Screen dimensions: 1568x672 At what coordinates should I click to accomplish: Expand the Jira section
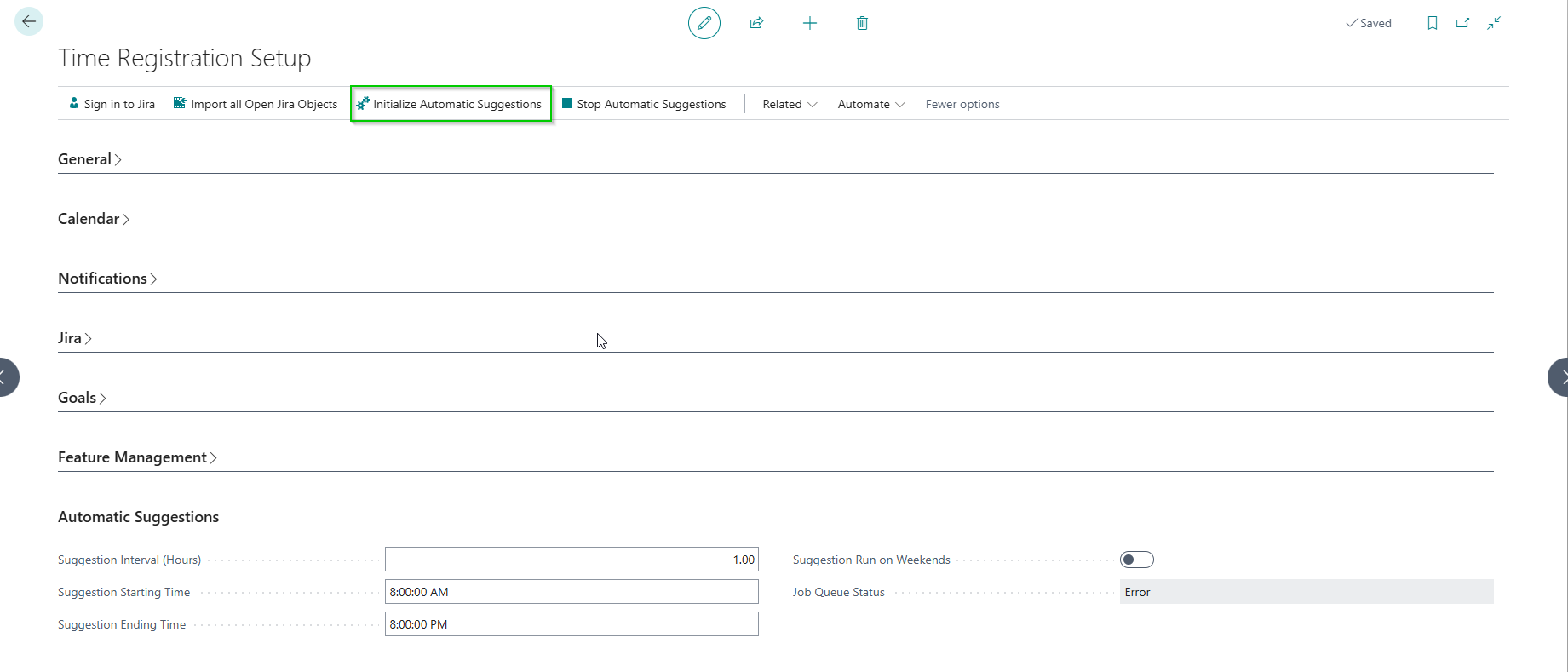[75, 338]
